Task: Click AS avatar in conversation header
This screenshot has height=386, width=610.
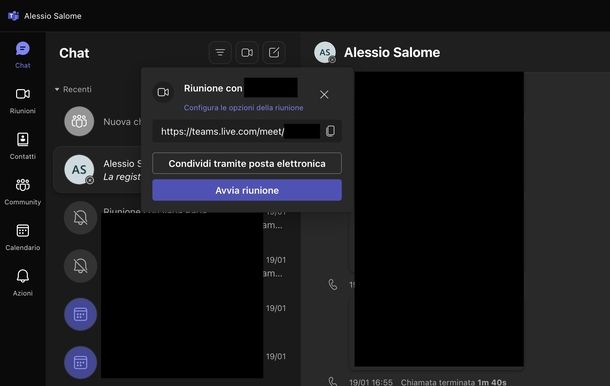Action: (325, 53)
